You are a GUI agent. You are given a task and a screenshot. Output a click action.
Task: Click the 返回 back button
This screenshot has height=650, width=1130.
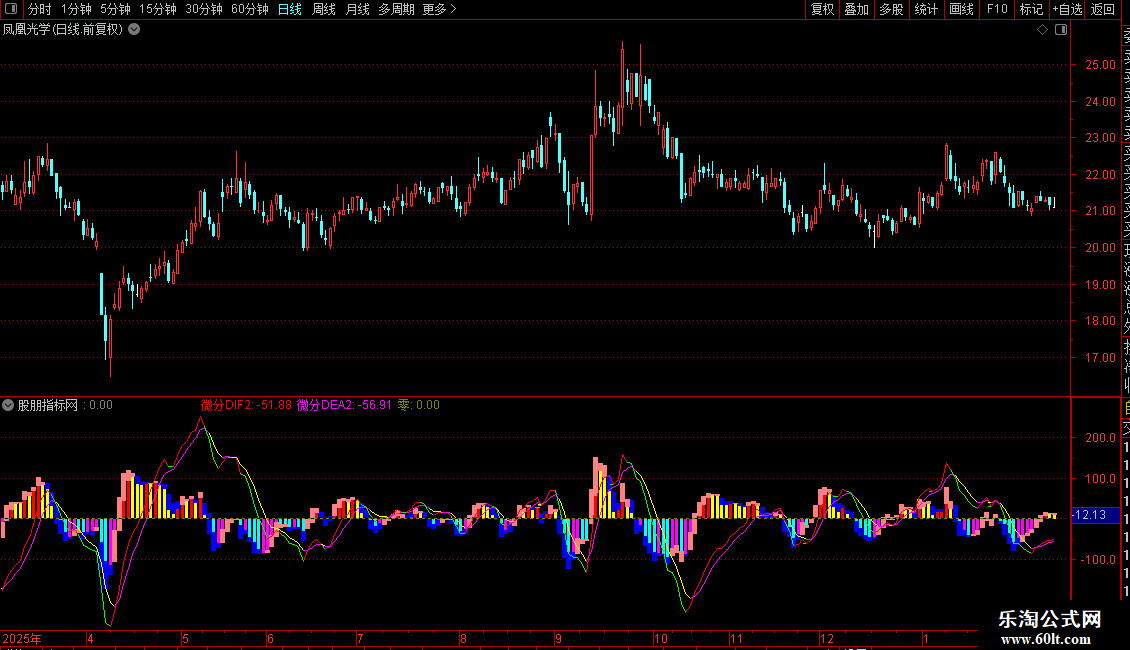pyautogui.click(x=1103, y=9)
